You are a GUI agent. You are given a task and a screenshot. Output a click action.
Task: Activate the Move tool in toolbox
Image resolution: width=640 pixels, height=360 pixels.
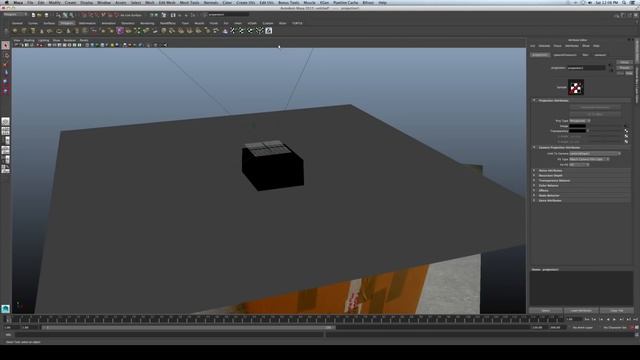[x=5, y=73]
